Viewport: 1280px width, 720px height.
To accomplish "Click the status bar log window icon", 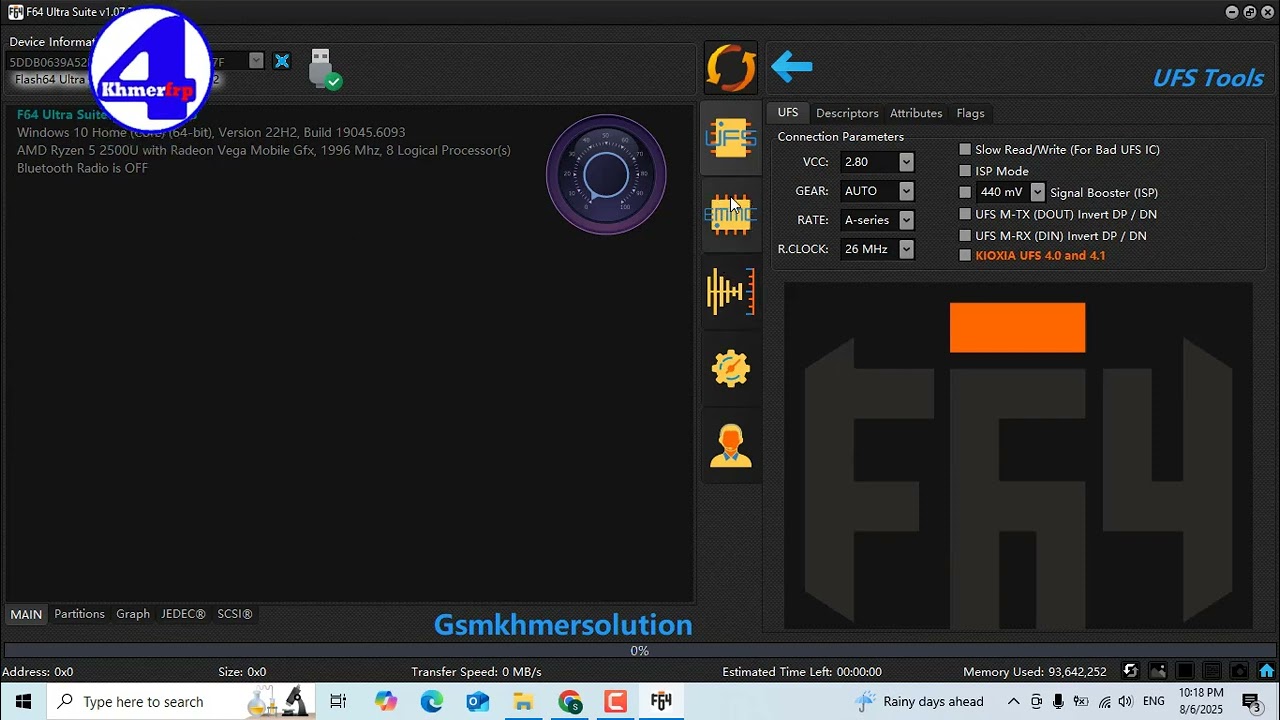I will (x=1211, y=671).
